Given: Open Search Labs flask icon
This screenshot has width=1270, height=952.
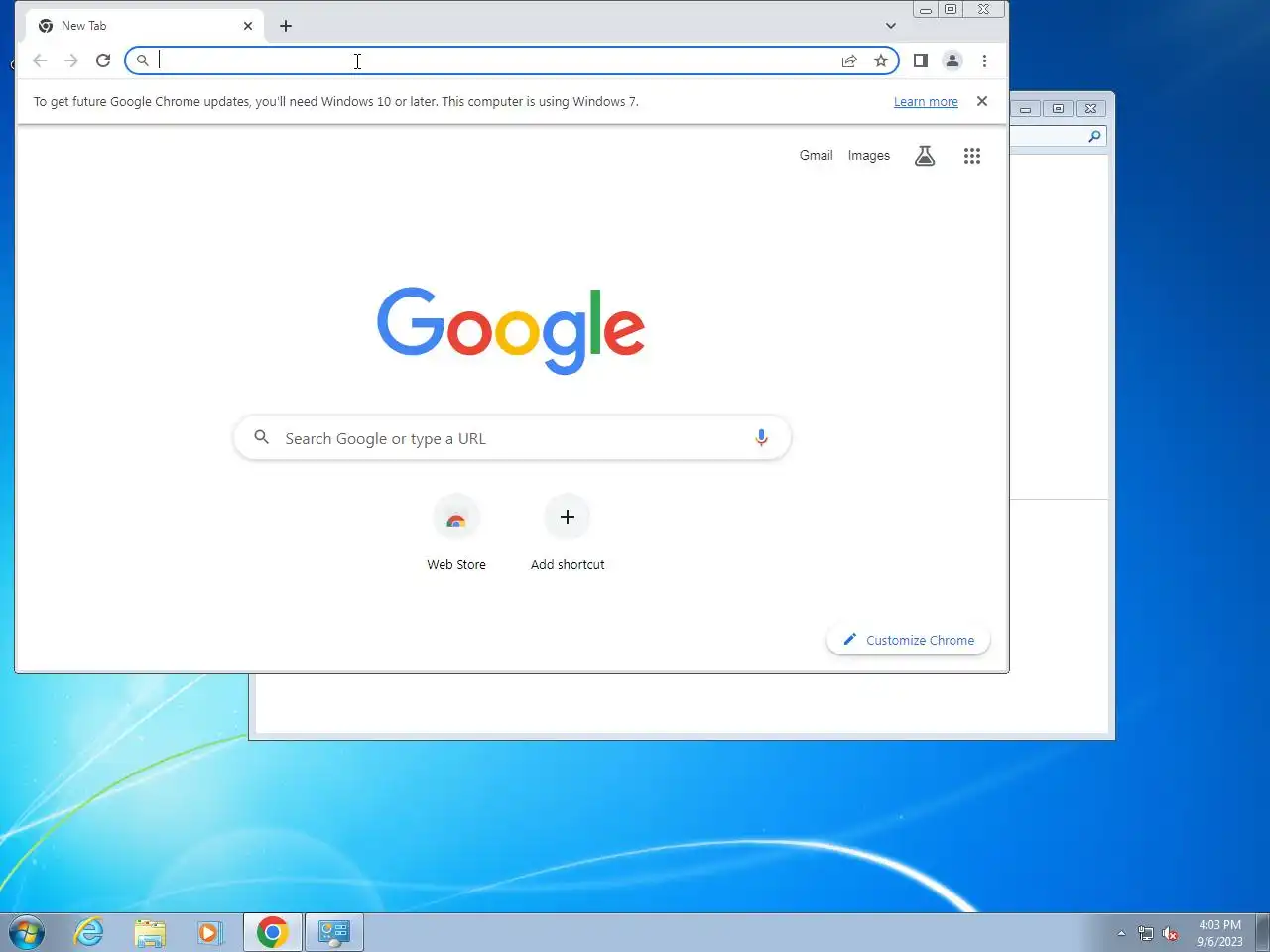Looking at the screenshot, I should point(925,156).
